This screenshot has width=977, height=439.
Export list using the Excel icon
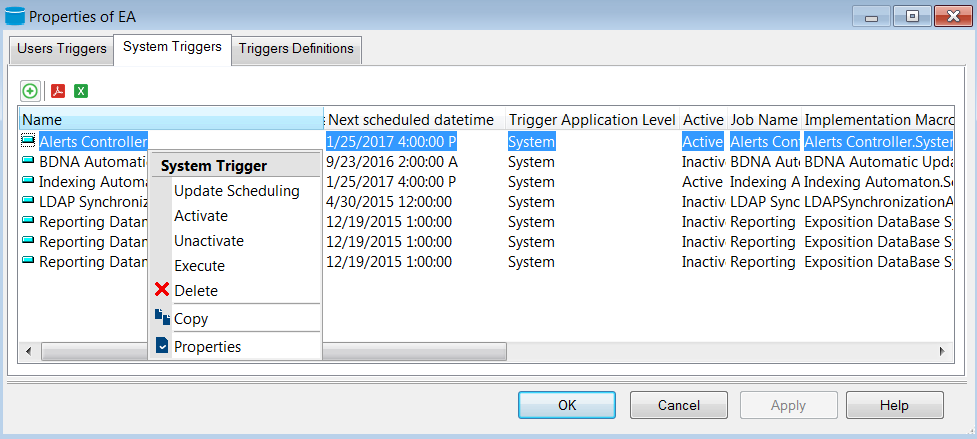[81, 91]
